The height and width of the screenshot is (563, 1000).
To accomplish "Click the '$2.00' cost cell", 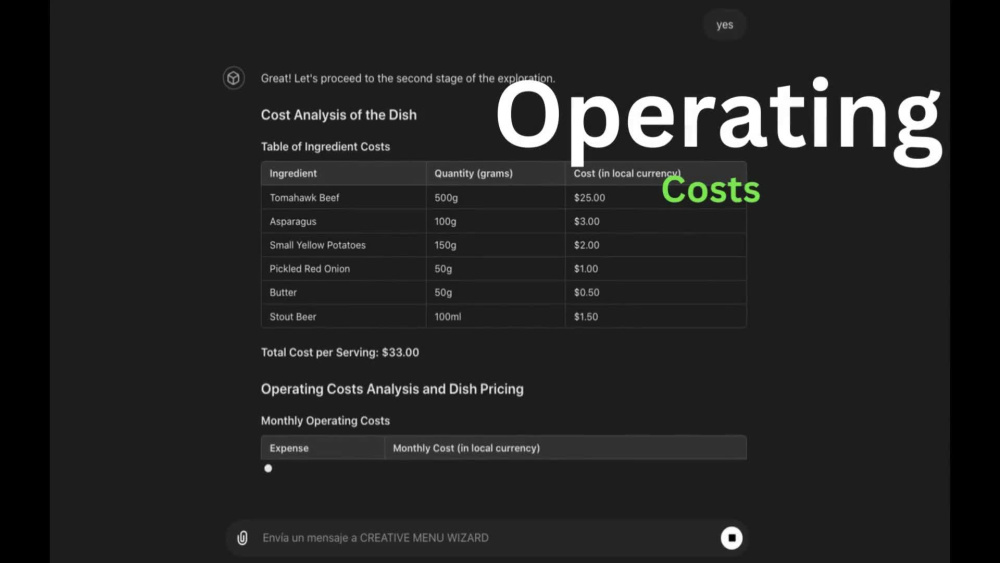I will pyautogui.click(x=656, y=245).
